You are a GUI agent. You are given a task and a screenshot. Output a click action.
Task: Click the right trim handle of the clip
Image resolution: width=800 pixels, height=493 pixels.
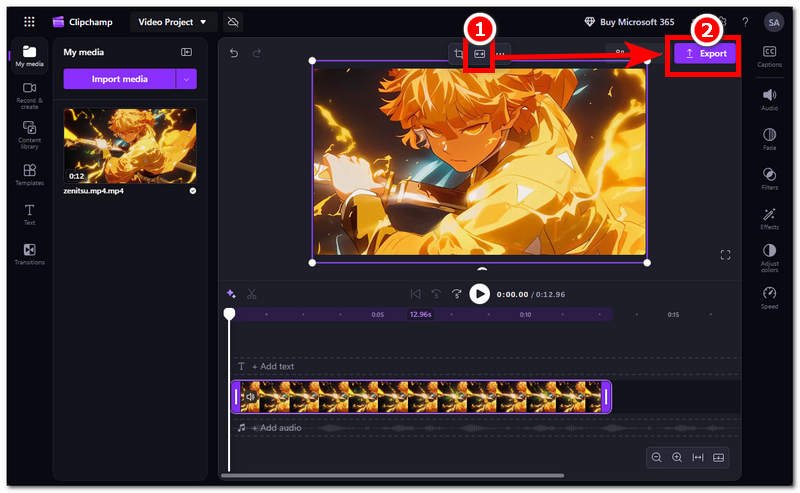606,397
